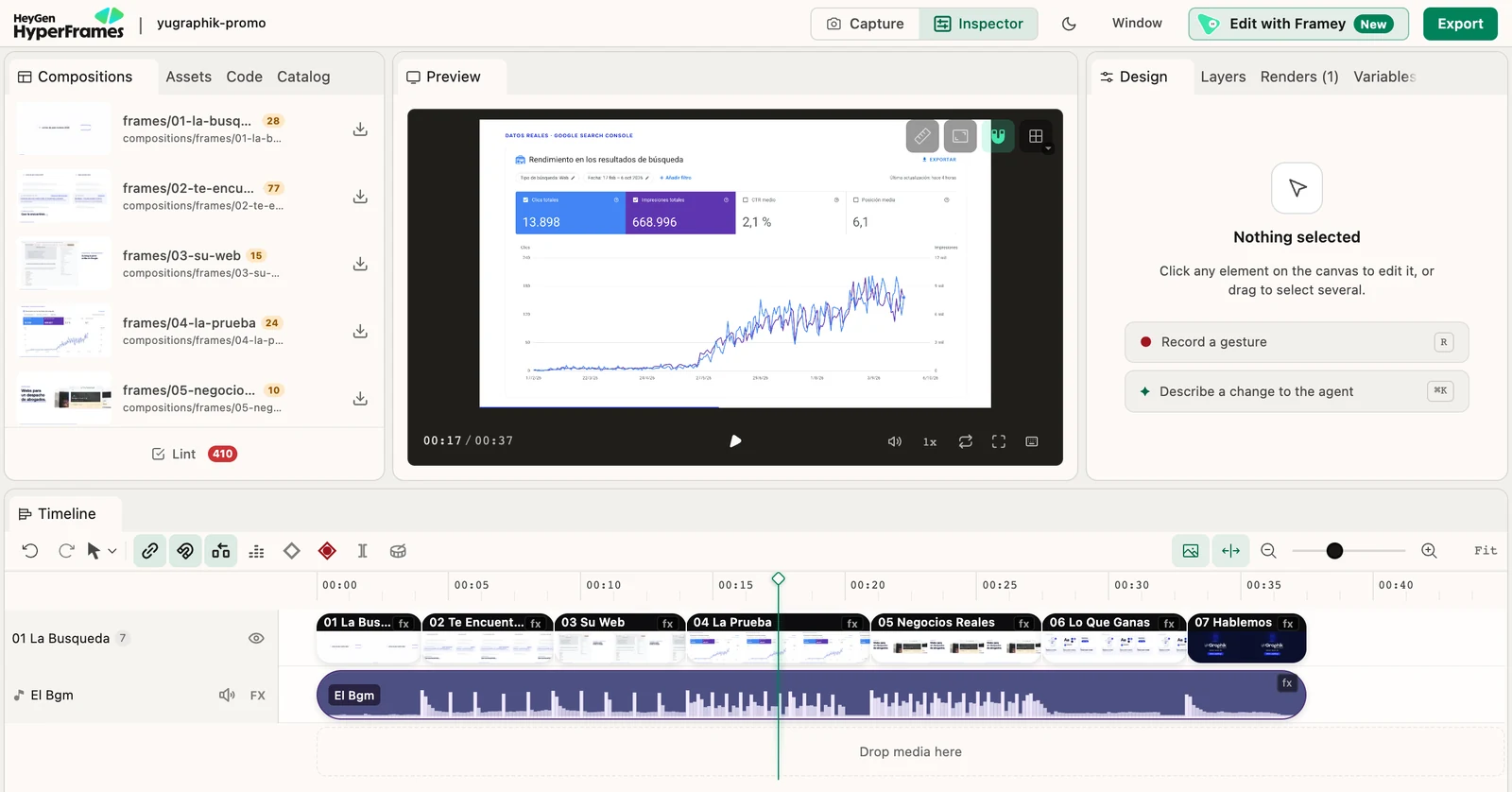Toggle dark mode with the moon icon

(x=1069, y=24)
